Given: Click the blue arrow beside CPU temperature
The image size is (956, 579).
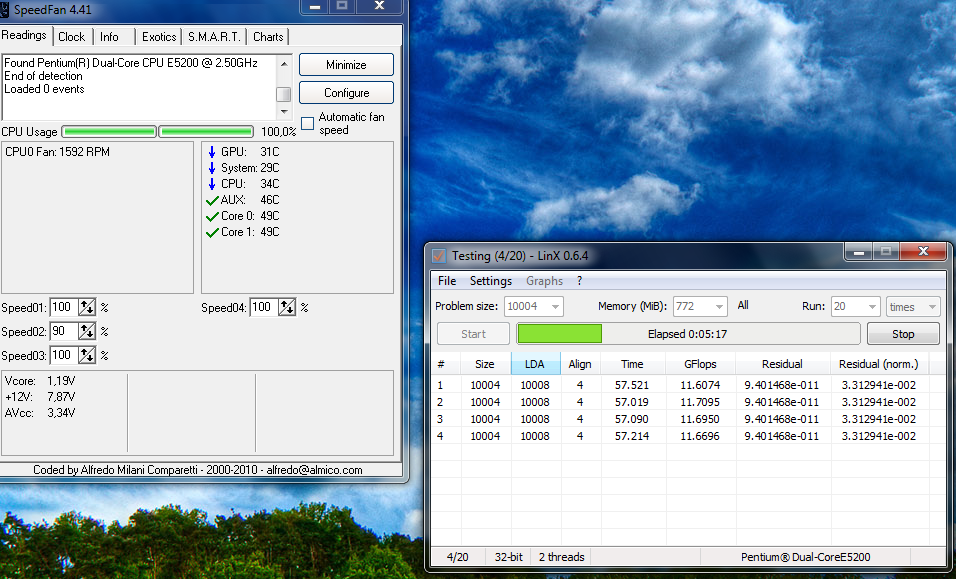Looking at the screenshot, I should point(211,184).
